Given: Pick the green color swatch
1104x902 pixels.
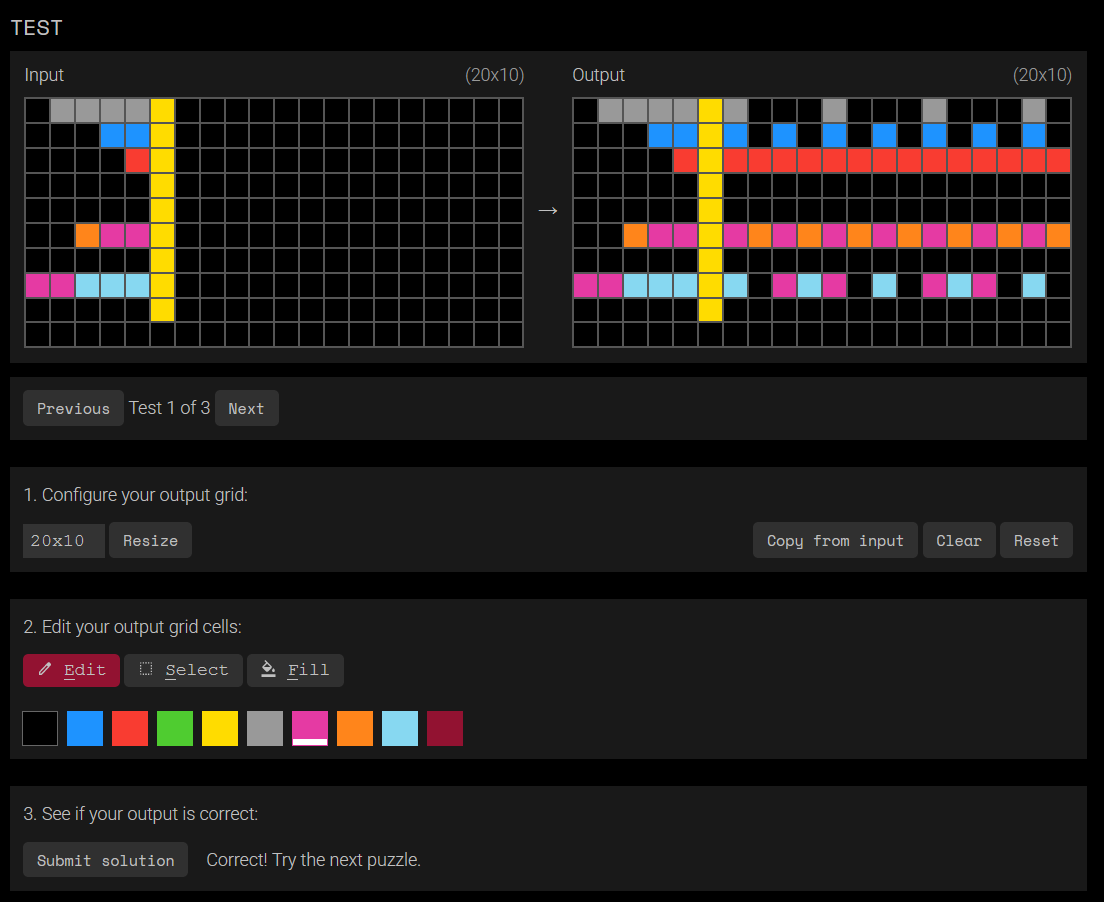Looking at the screenshot, I should [175, 728].
